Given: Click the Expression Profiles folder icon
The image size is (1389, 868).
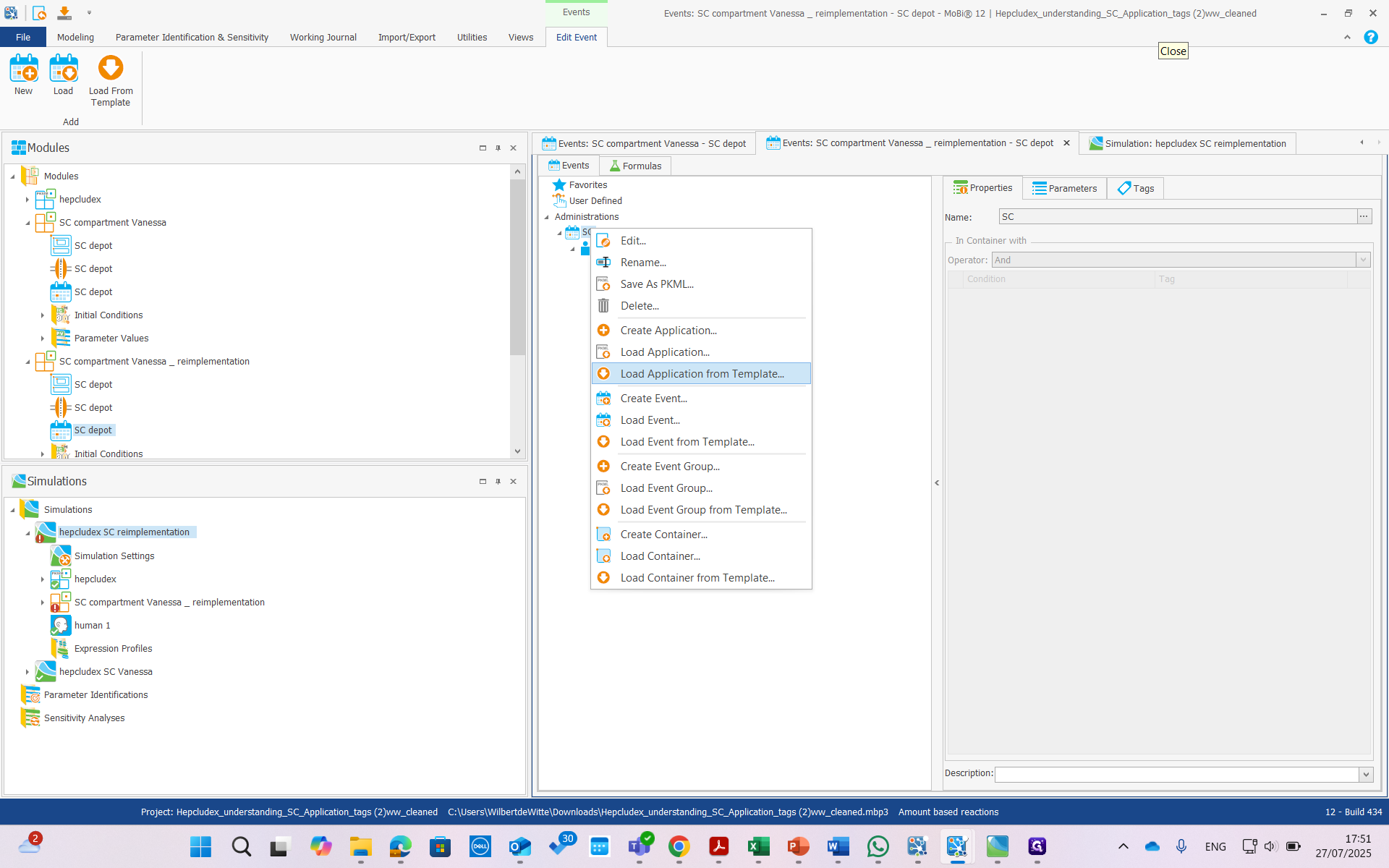Looking at the screenshot, I should point(61,649).
